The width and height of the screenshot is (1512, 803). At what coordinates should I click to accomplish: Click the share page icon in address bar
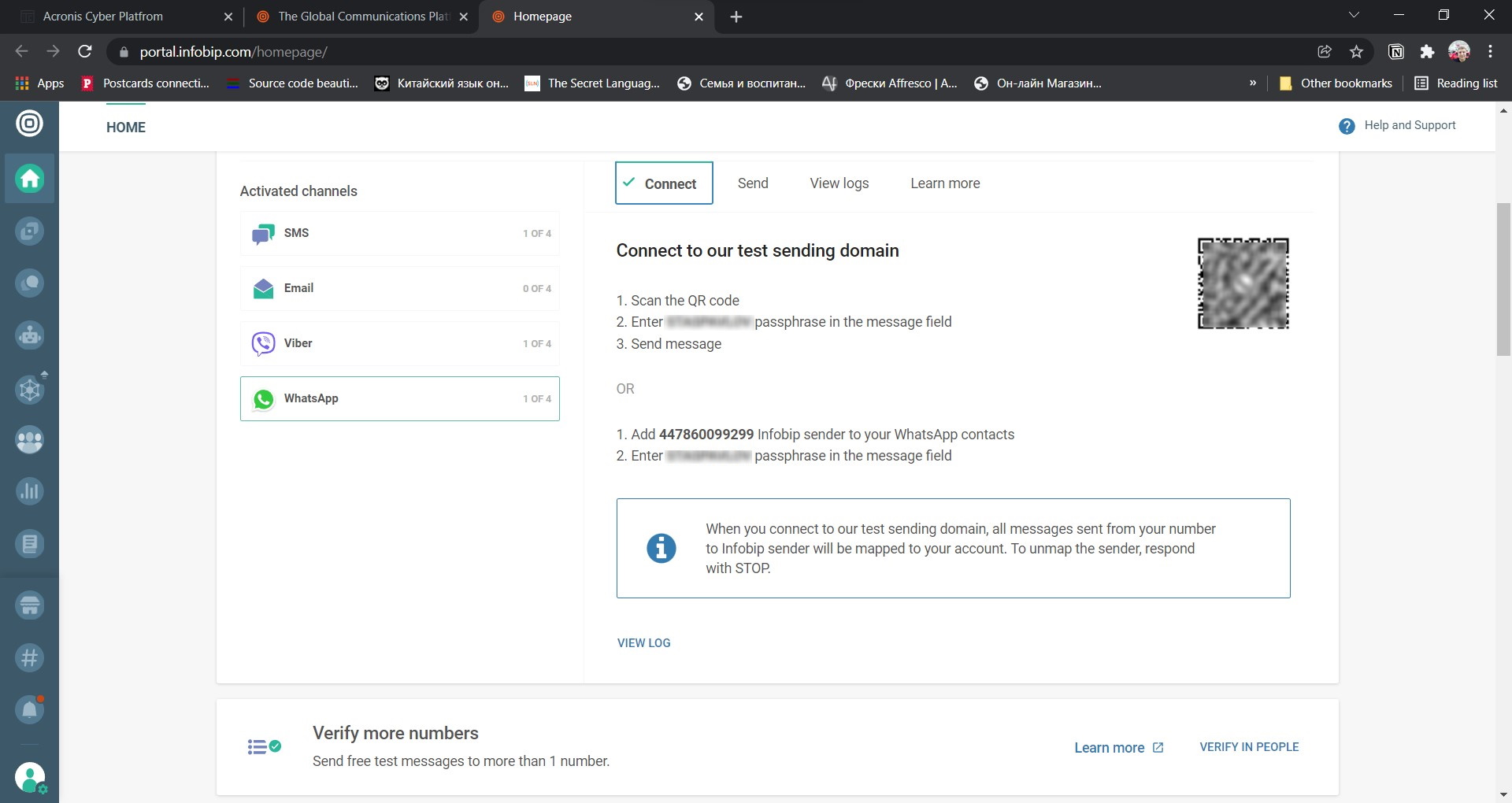click(1325, 52)
